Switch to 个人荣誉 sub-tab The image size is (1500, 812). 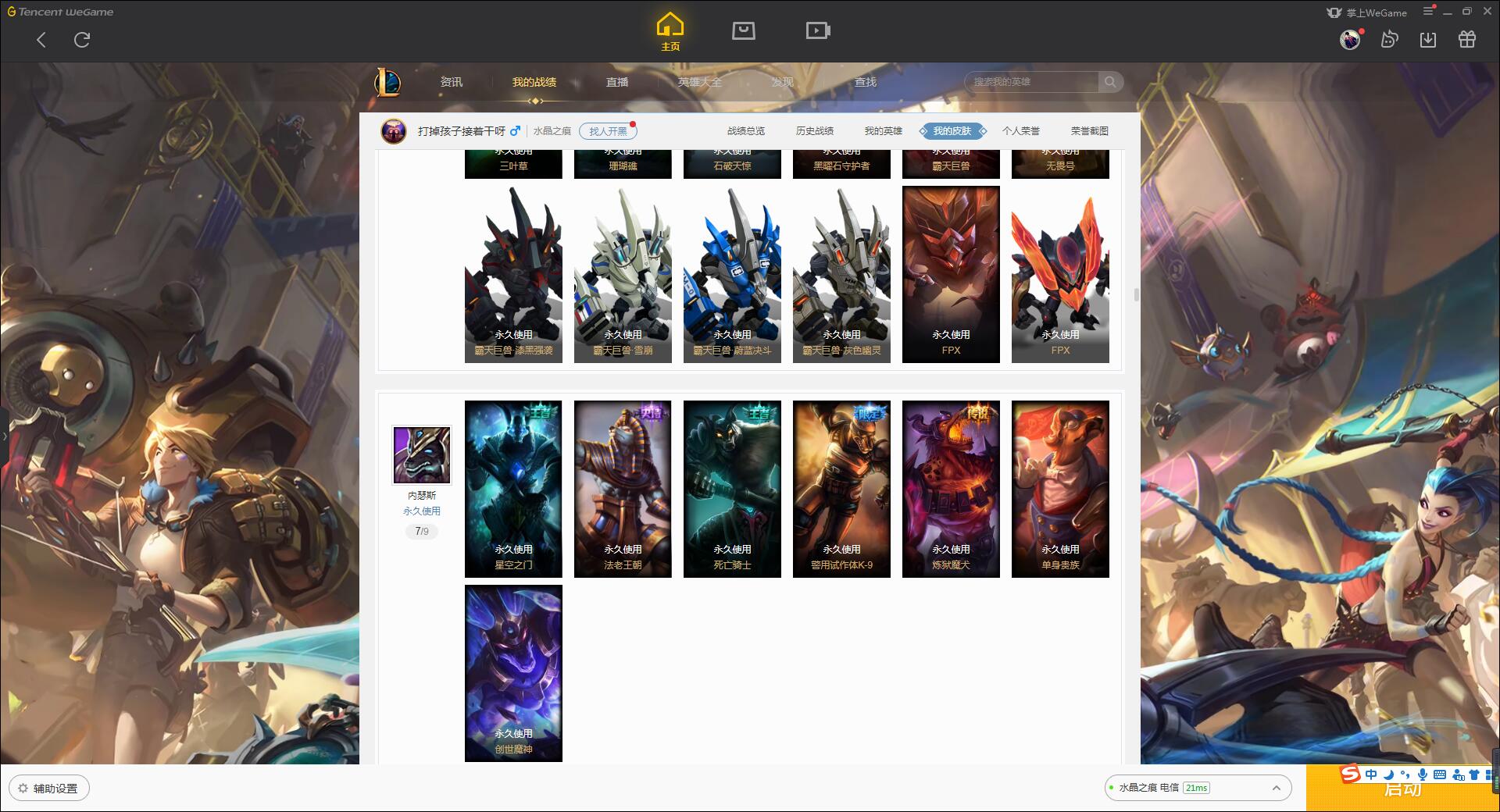point(1021,131)
